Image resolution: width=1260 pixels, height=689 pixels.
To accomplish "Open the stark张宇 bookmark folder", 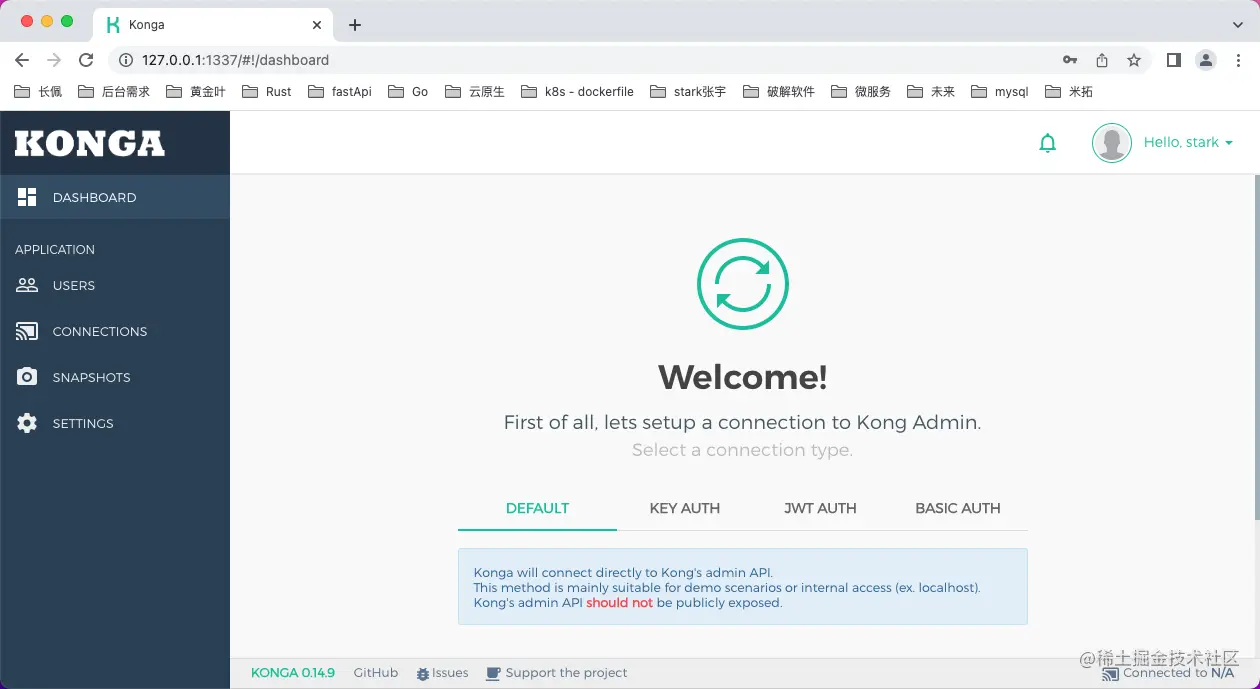I will click(x=687, y=91).
